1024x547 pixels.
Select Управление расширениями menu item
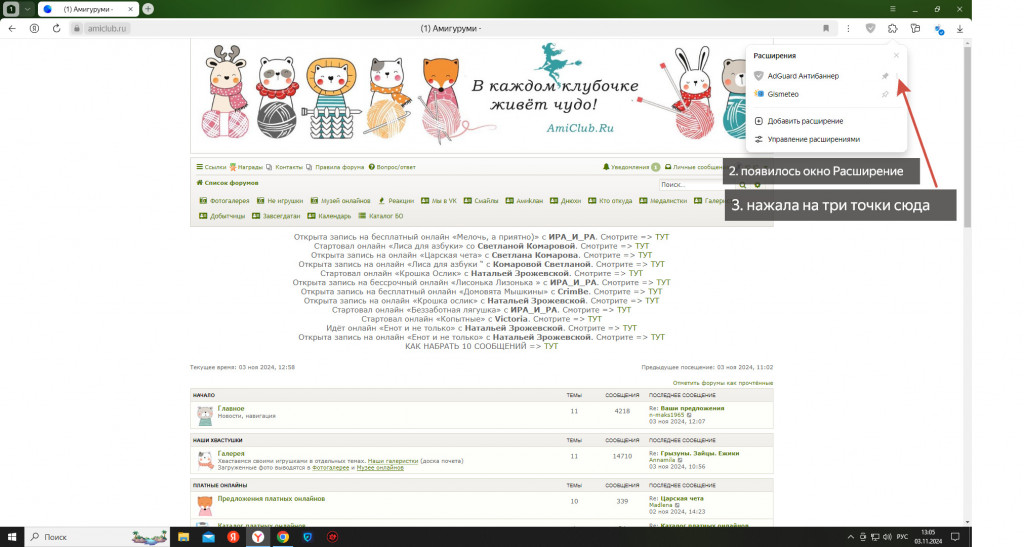click(813, 139)
